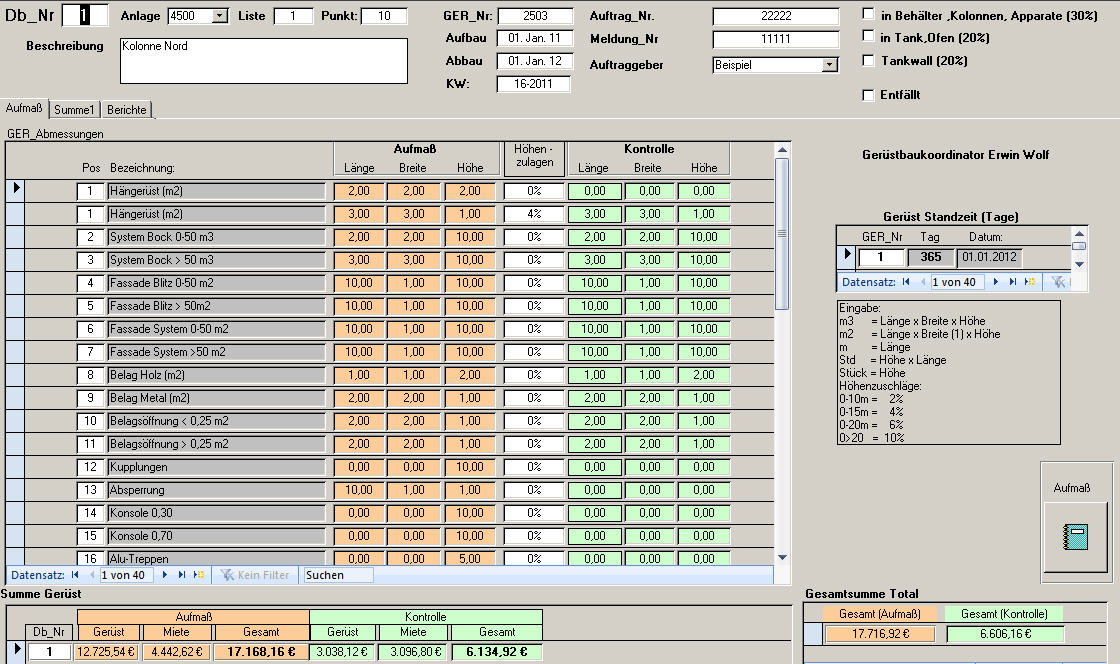Click the Höhenzulagen column header button
This screenshot has height=664, width=1120.
(x=534, y=158)
